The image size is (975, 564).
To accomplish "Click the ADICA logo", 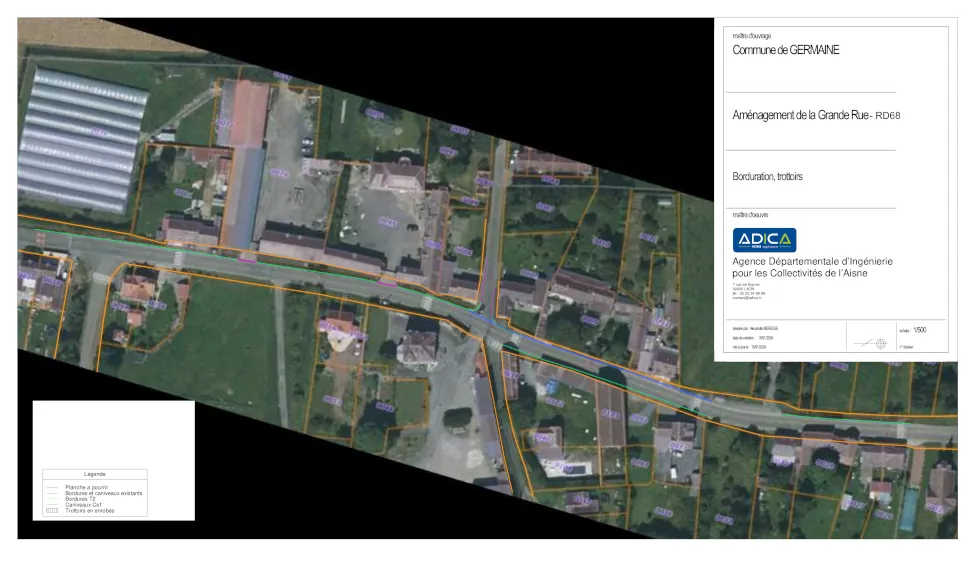I will pos(764,240).
